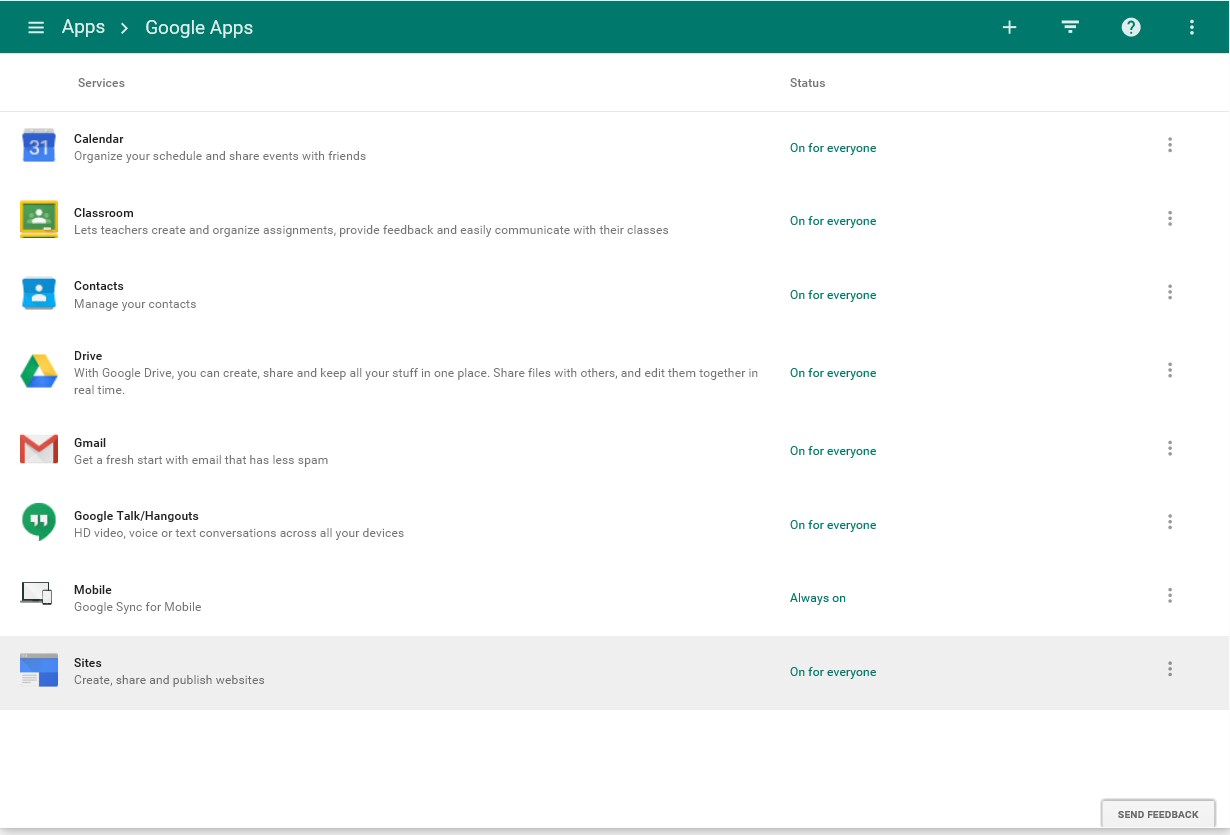Open three-dot menu for Classroom row
This screenshot has height=835, width=1230.
point(1170,218)
